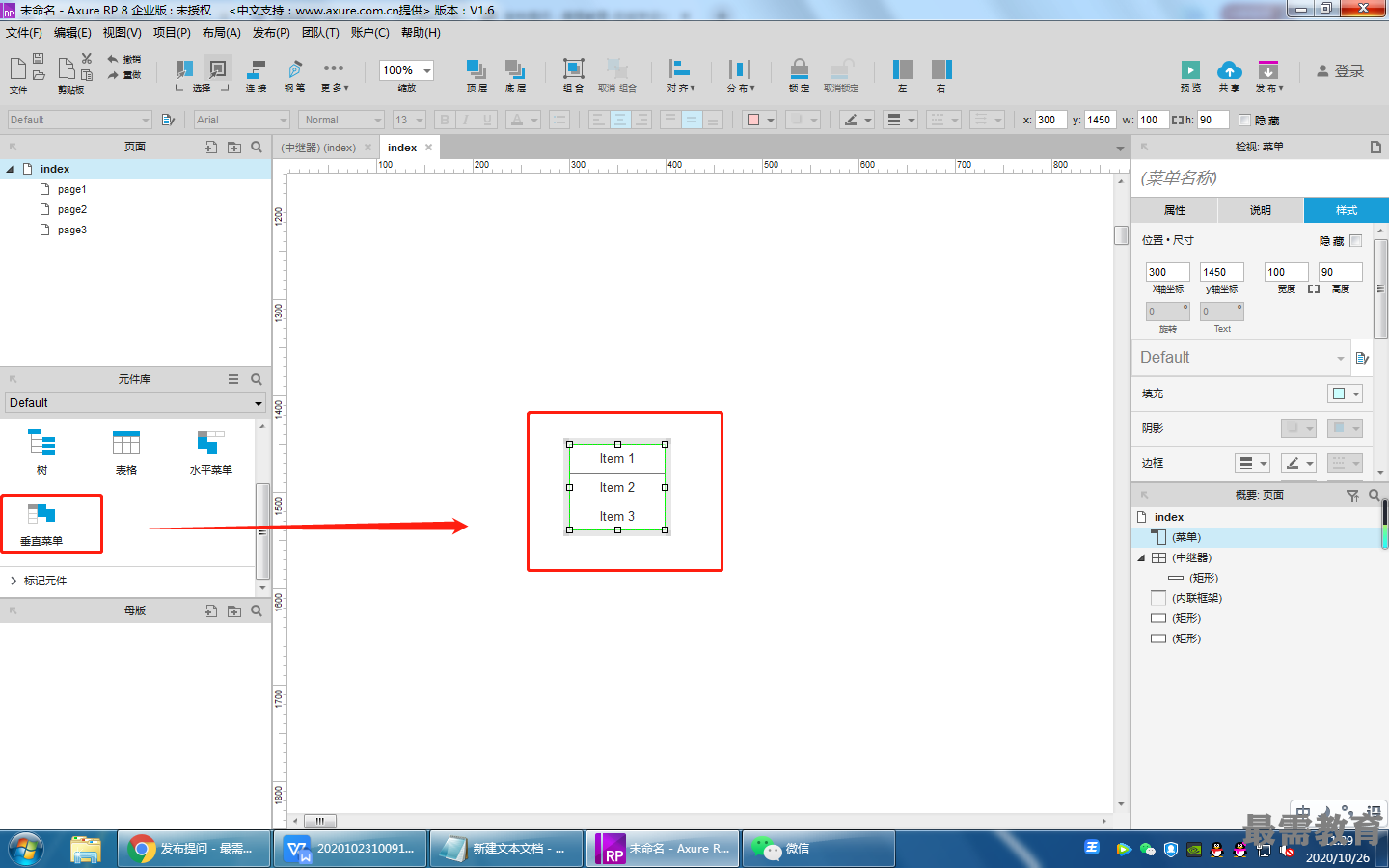Toggle the 左 left panel icon
This screenshot has width=1389, height=868.
(x=903, y=75)
